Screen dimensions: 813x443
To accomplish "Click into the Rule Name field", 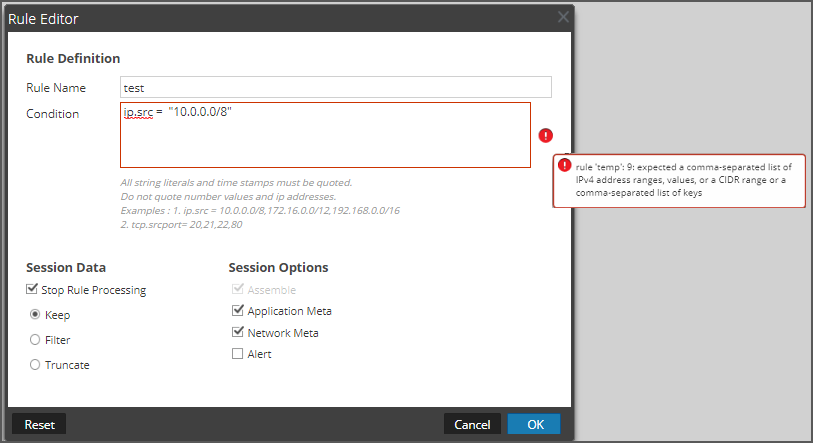I will [335, 88].
